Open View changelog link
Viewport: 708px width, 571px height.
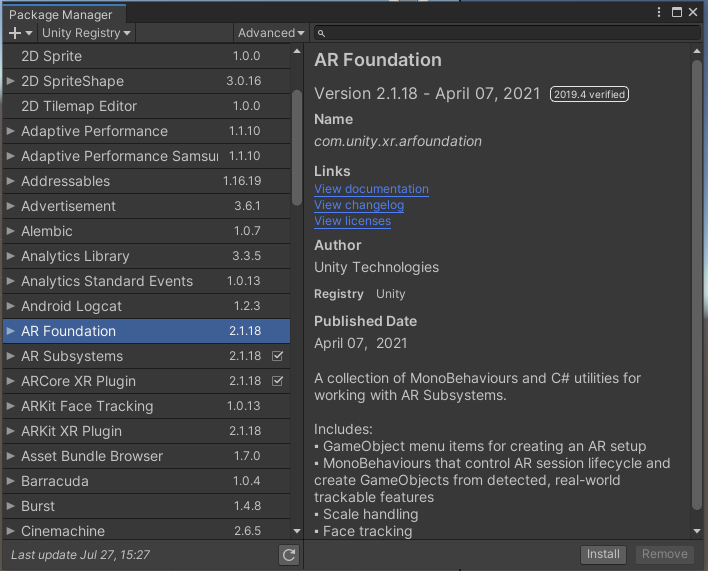click(359, 205)
